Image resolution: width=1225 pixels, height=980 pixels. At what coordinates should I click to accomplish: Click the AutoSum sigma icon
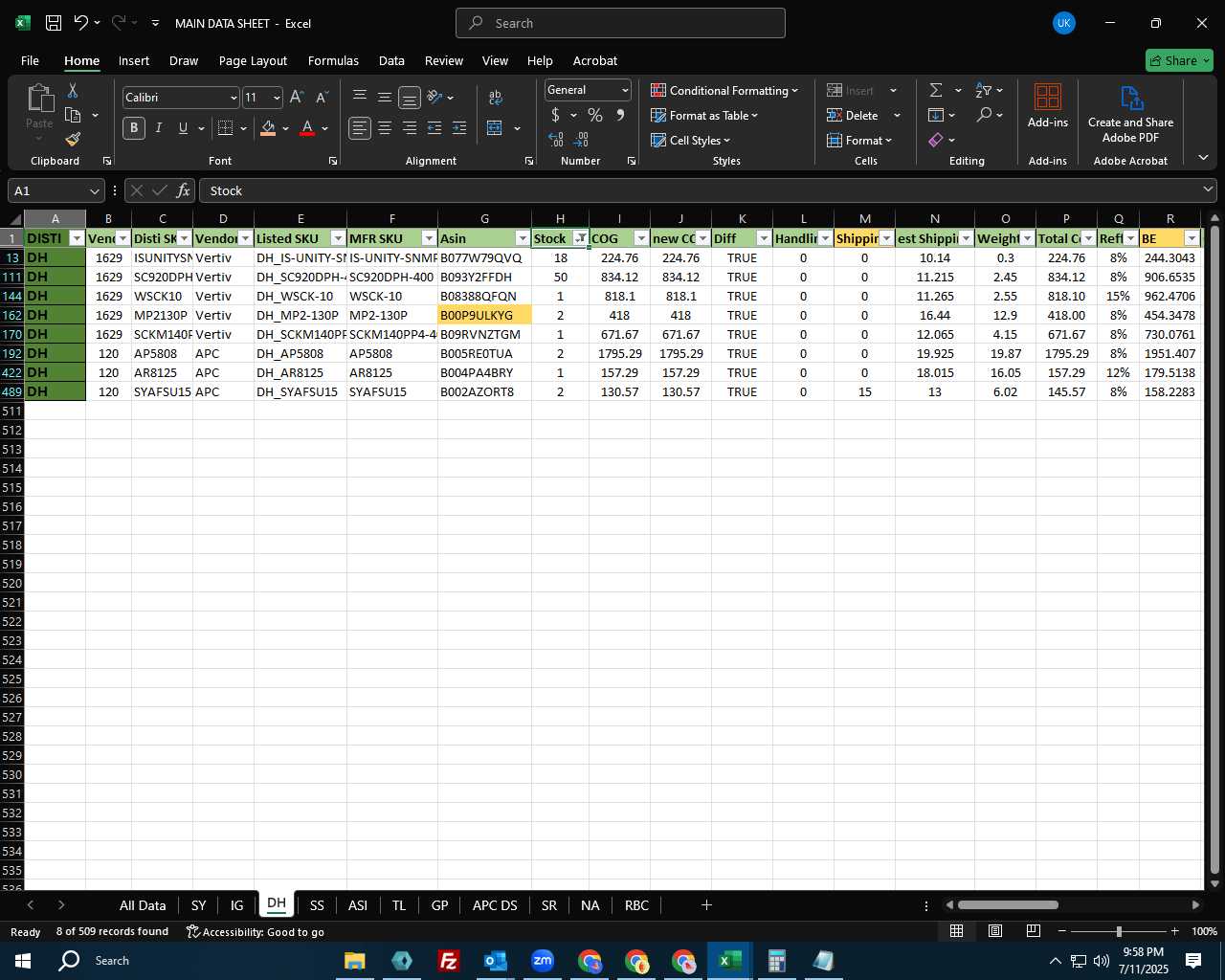[936, 90]
